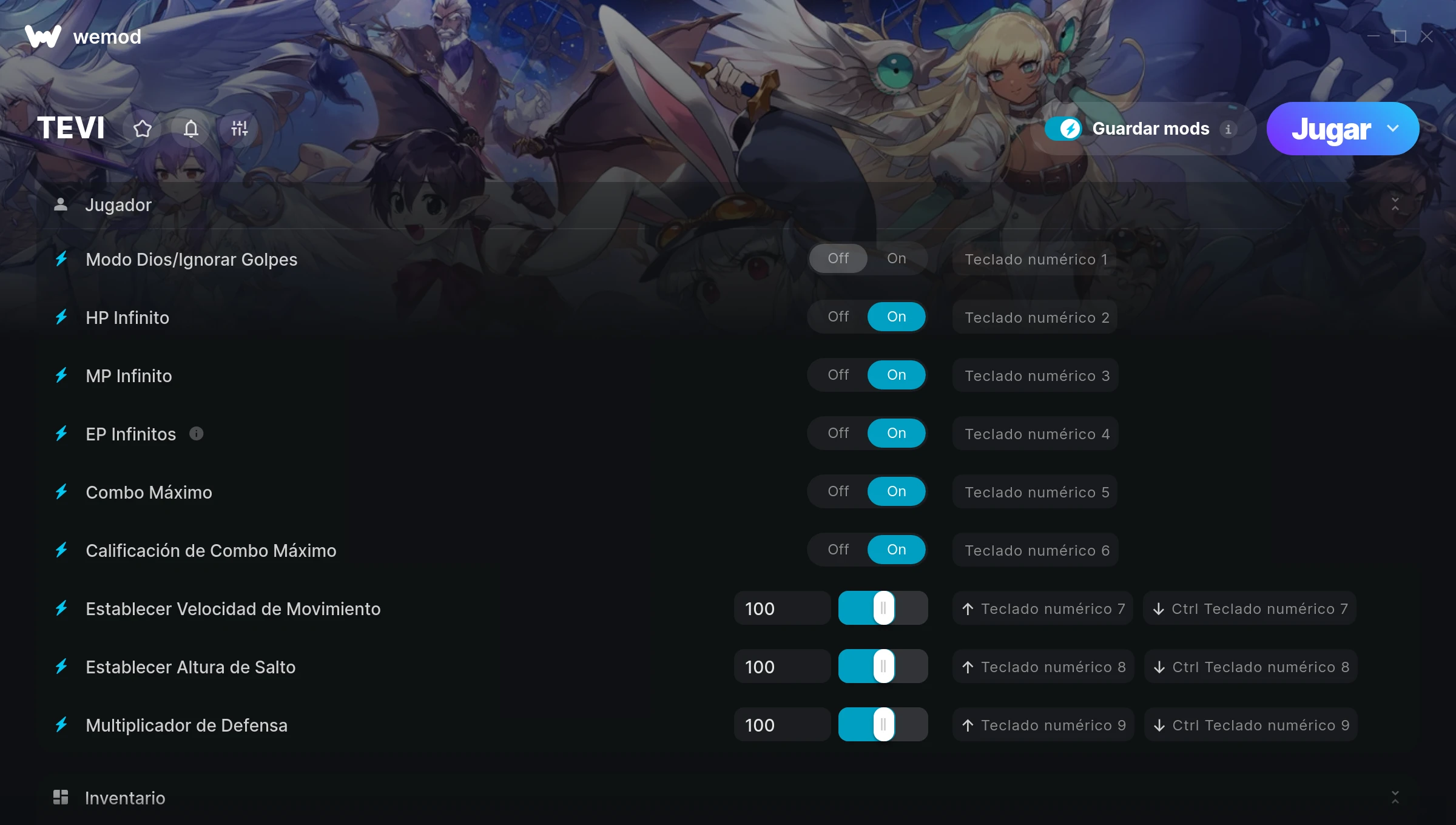Switch Combo Máximo to Off
Viewport: 1456px width, 825px height.
click(x=838, y=491)
